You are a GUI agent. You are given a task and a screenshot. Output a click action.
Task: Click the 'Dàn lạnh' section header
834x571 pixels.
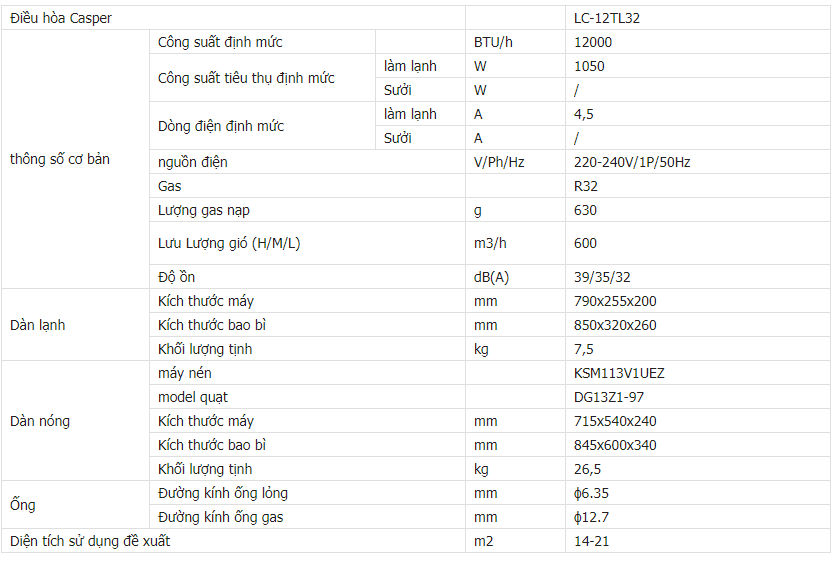coord(38,325)
